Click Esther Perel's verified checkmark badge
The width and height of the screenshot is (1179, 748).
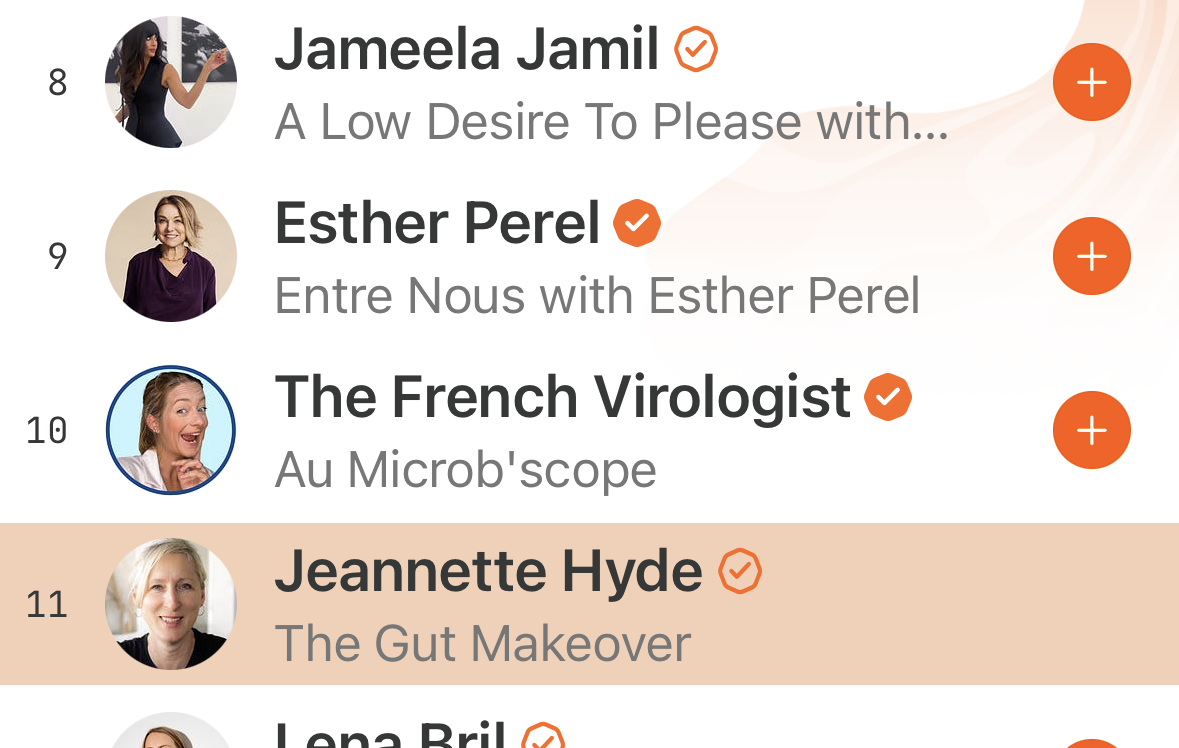point(637,223)
